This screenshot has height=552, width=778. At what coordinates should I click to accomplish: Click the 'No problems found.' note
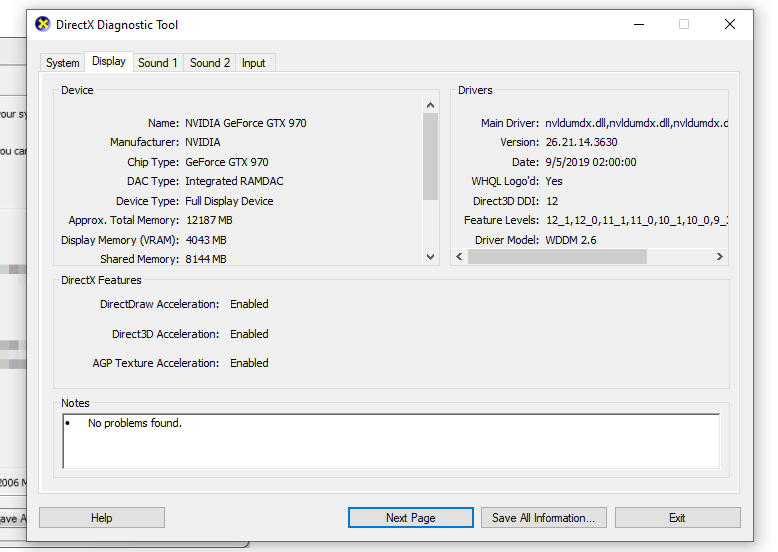135,423
